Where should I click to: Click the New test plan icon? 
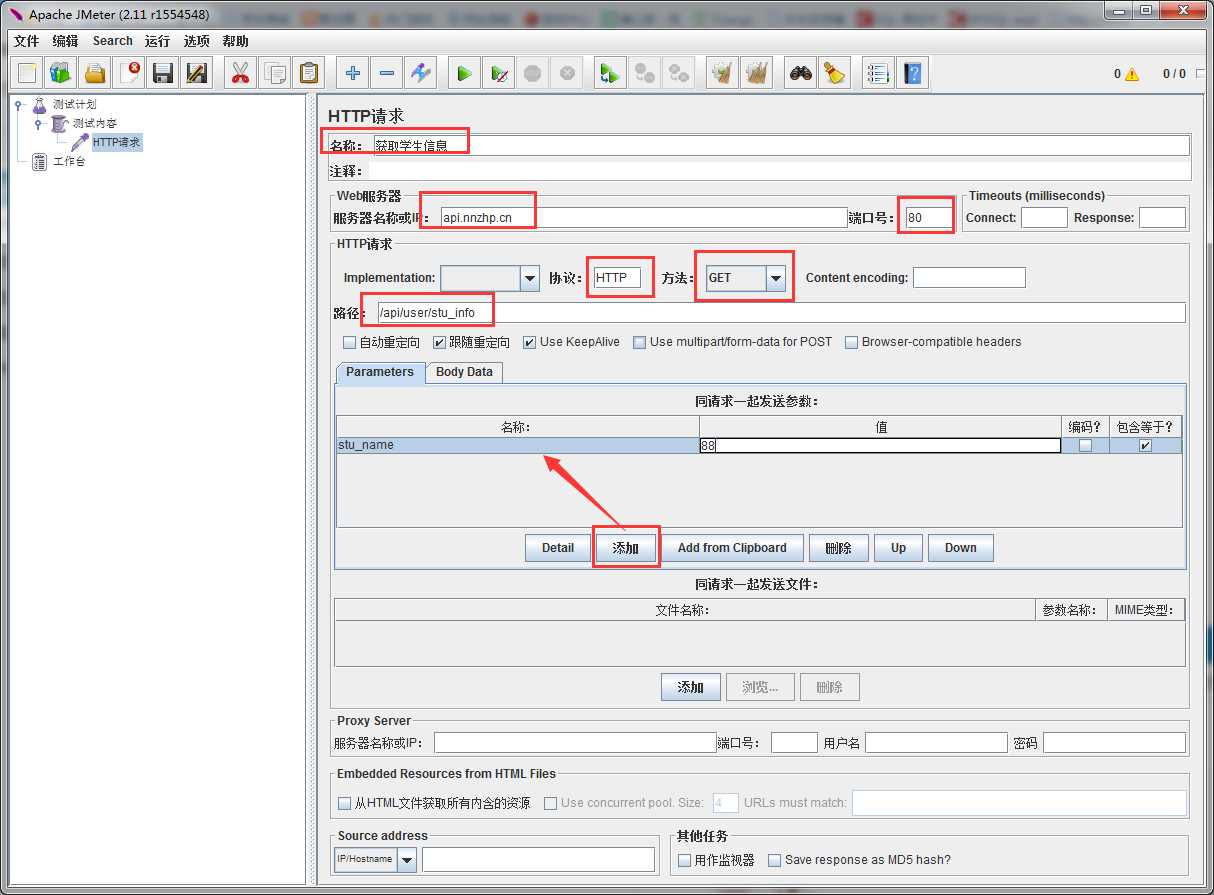point(27,73)
